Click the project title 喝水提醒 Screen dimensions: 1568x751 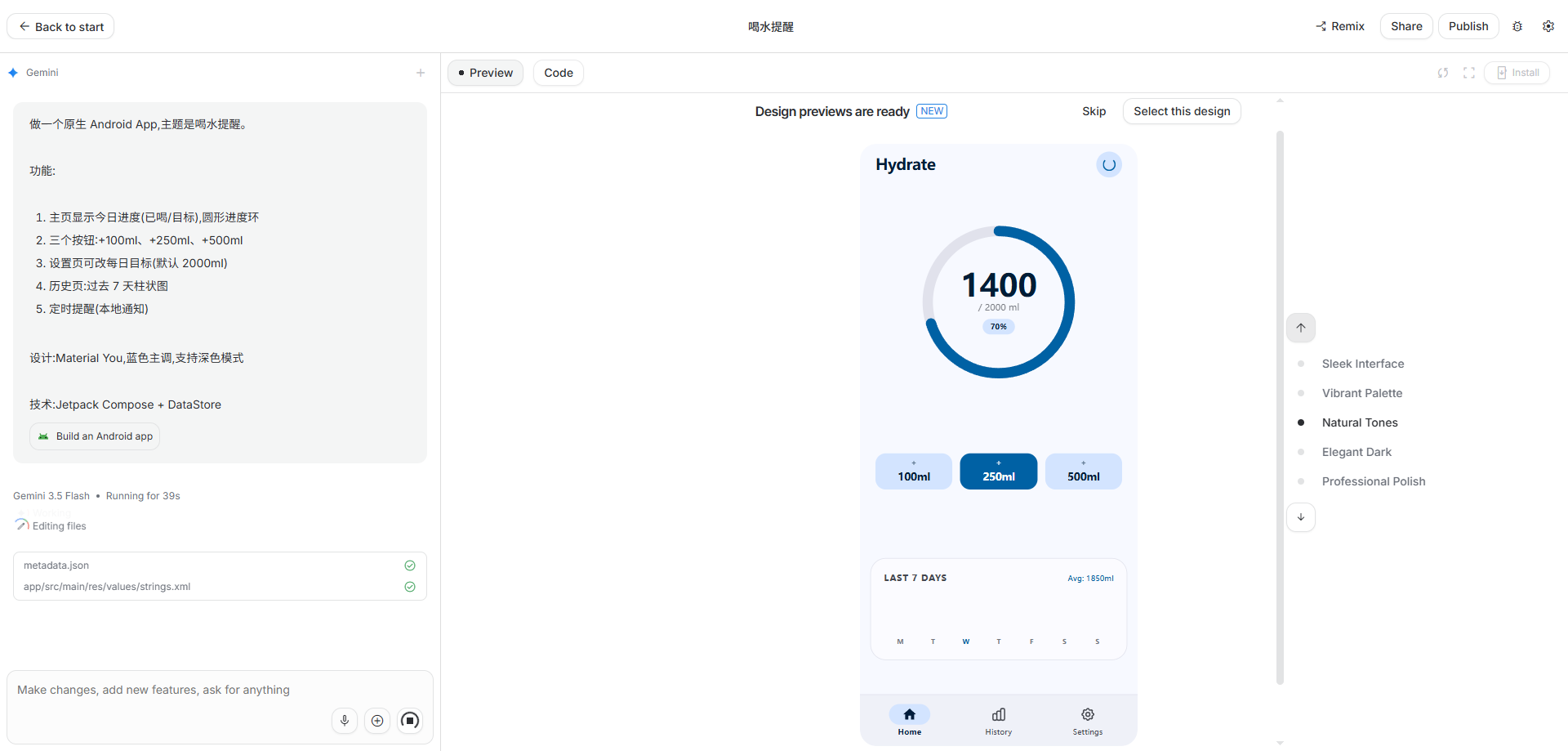point(771,26)
